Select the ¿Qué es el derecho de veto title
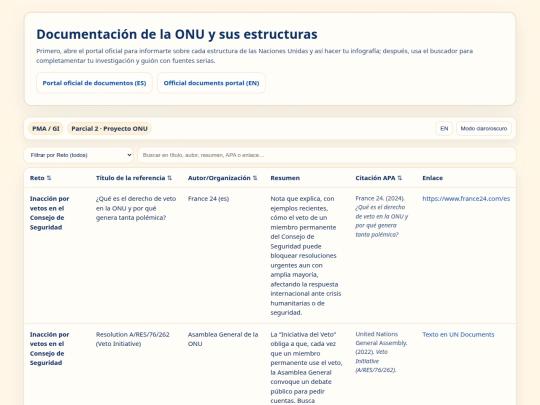The height and width of the screenshot is (405, 540). coord(136,208)
